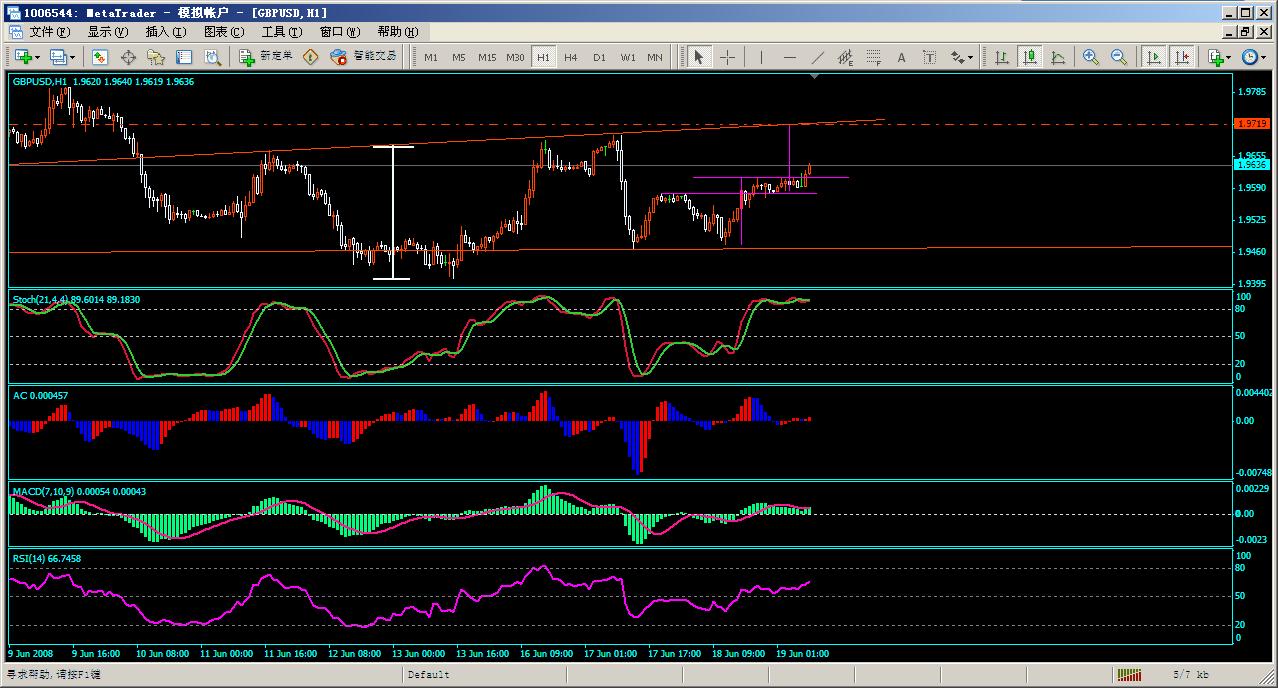Select the text label T tool
Screen dimensions: 1278x688
click(x=929, y=57)
